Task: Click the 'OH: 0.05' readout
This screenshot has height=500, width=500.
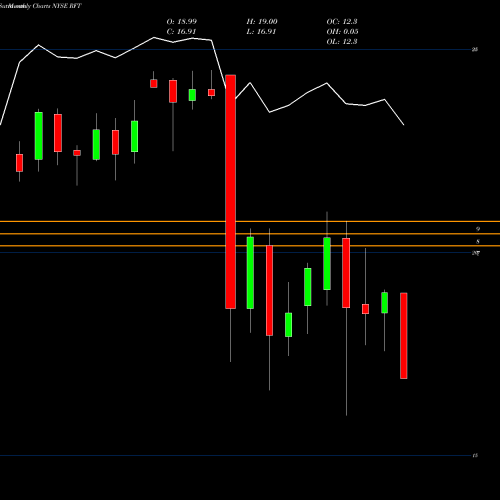Action: [342, 32]
